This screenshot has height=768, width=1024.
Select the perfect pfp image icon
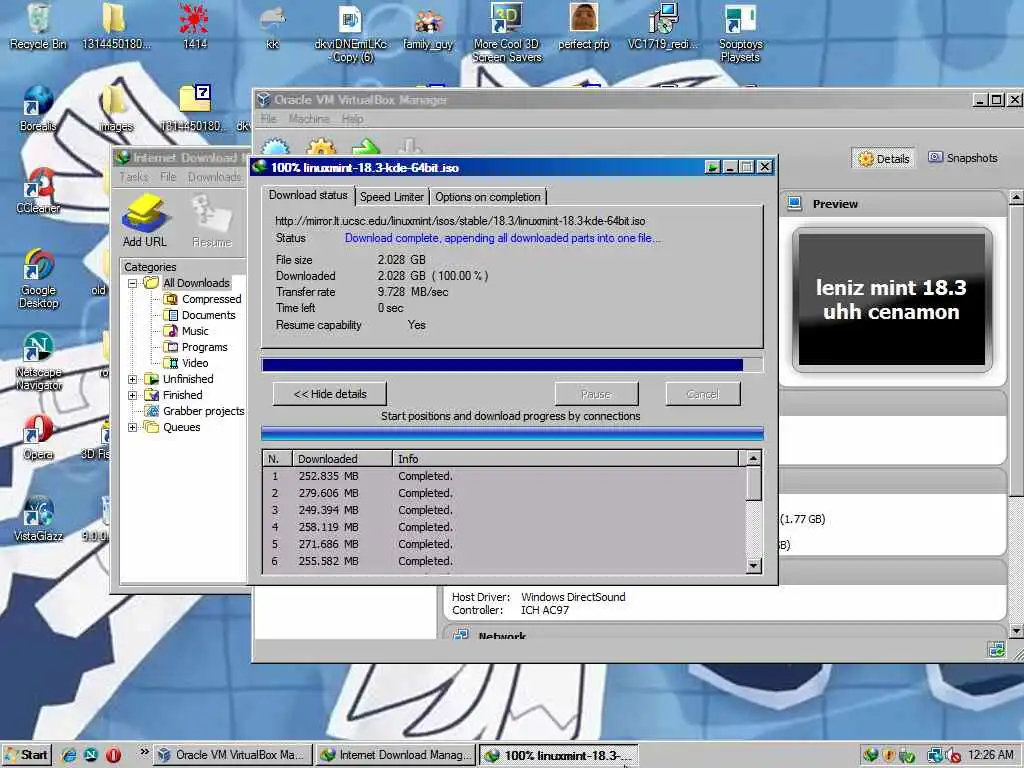click(x=584, y=26)
